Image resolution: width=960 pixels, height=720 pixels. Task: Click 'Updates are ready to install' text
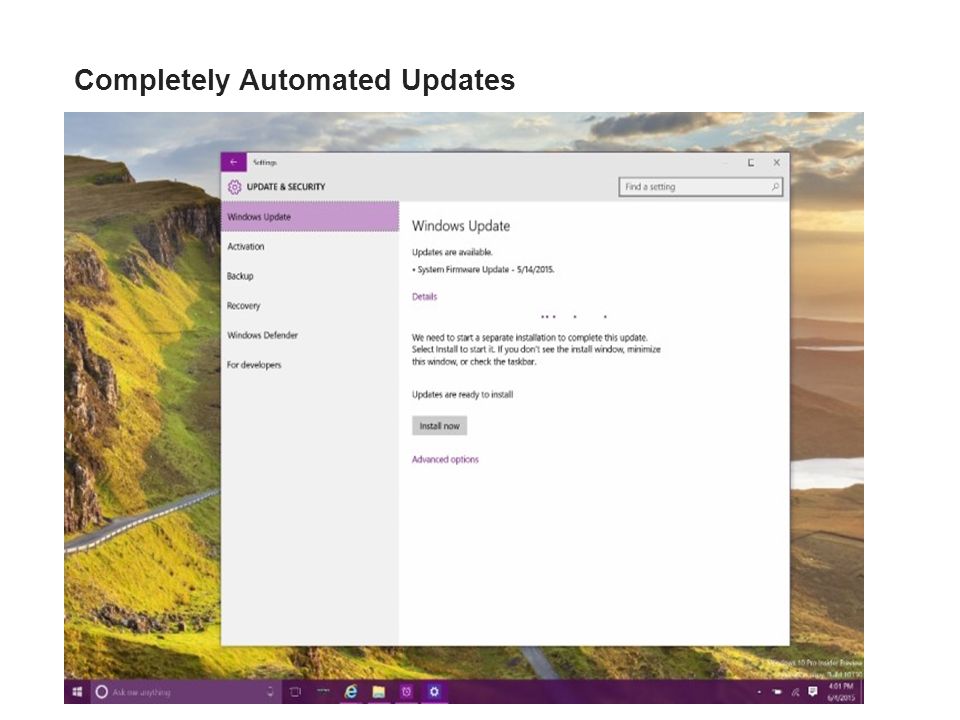point(462,394)
